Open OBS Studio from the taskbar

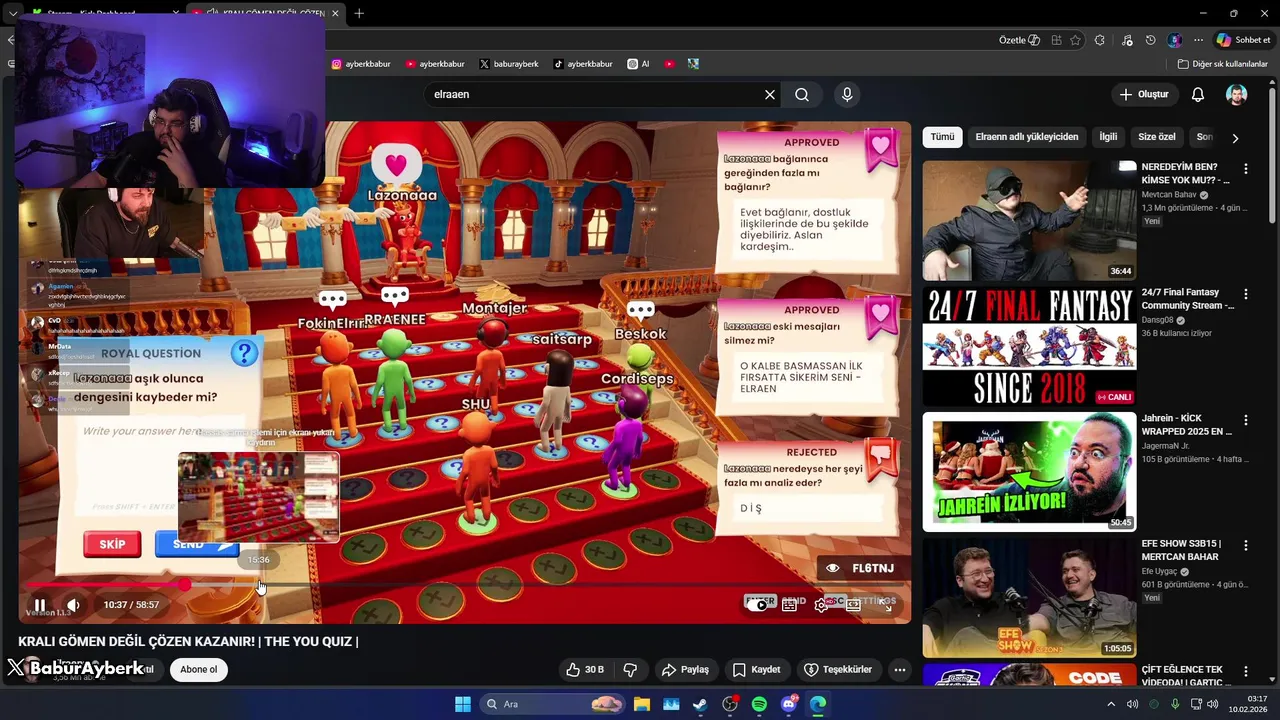coord(730,704)
